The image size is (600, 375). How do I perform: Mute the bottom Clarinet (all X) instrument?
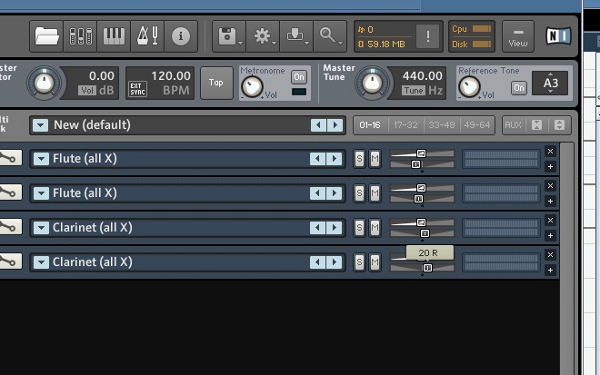point(375,262)
